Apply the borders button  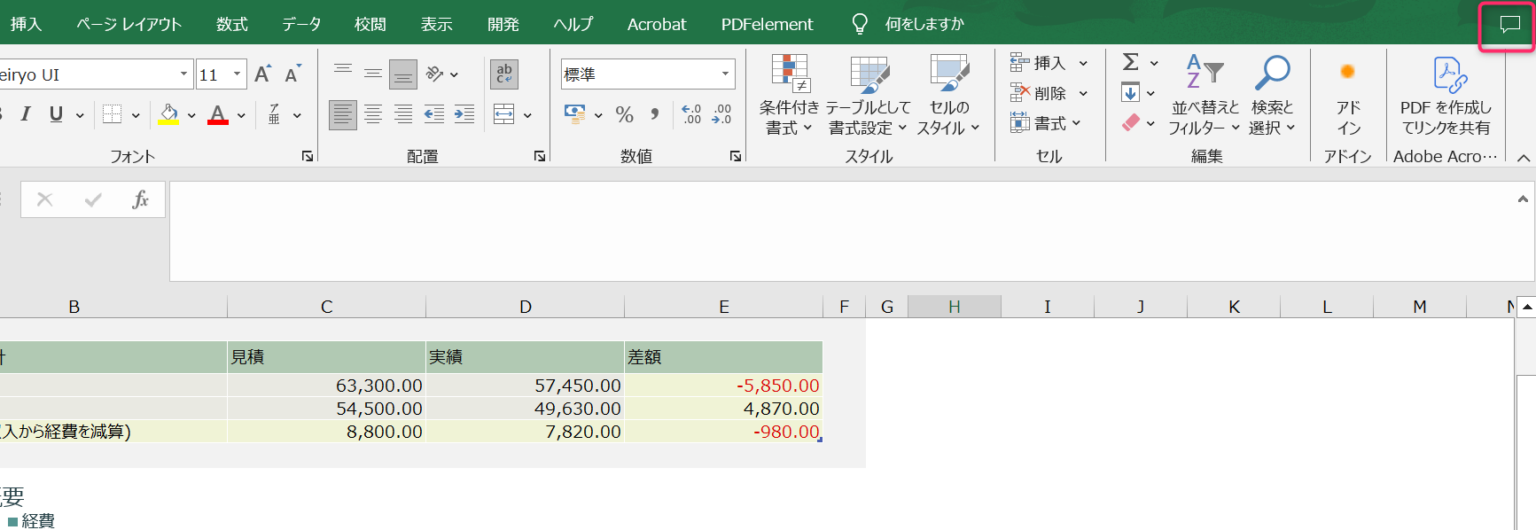click(x=112, y=115)
